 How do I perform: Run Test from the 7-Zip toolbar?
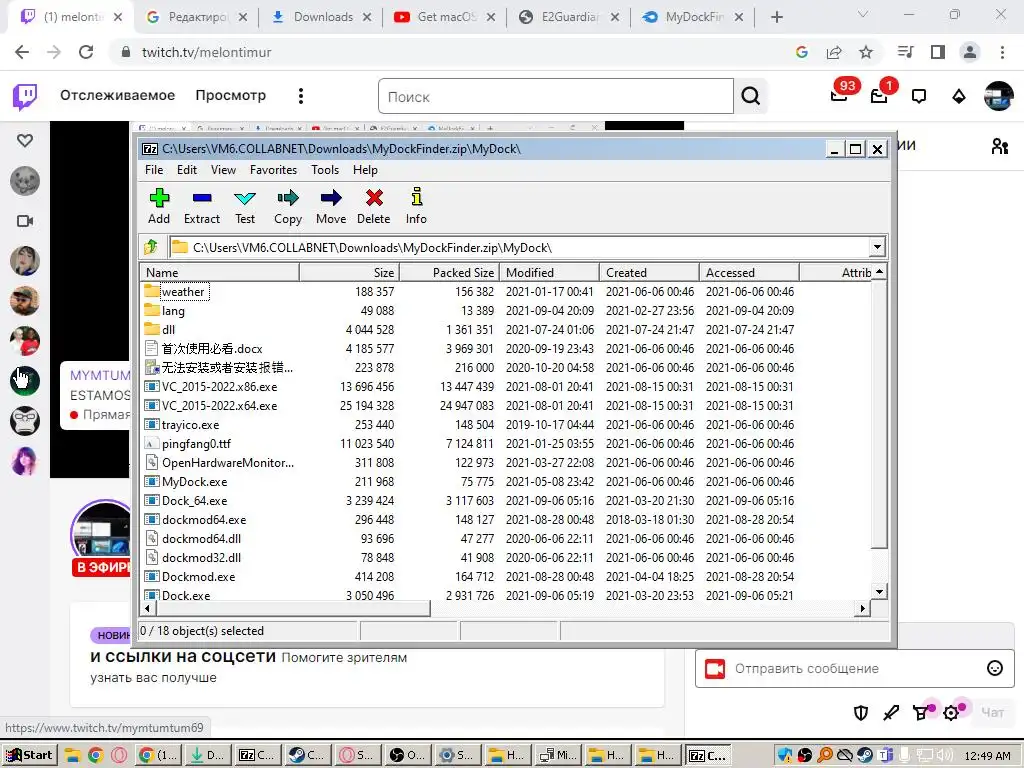click(245, 206)
